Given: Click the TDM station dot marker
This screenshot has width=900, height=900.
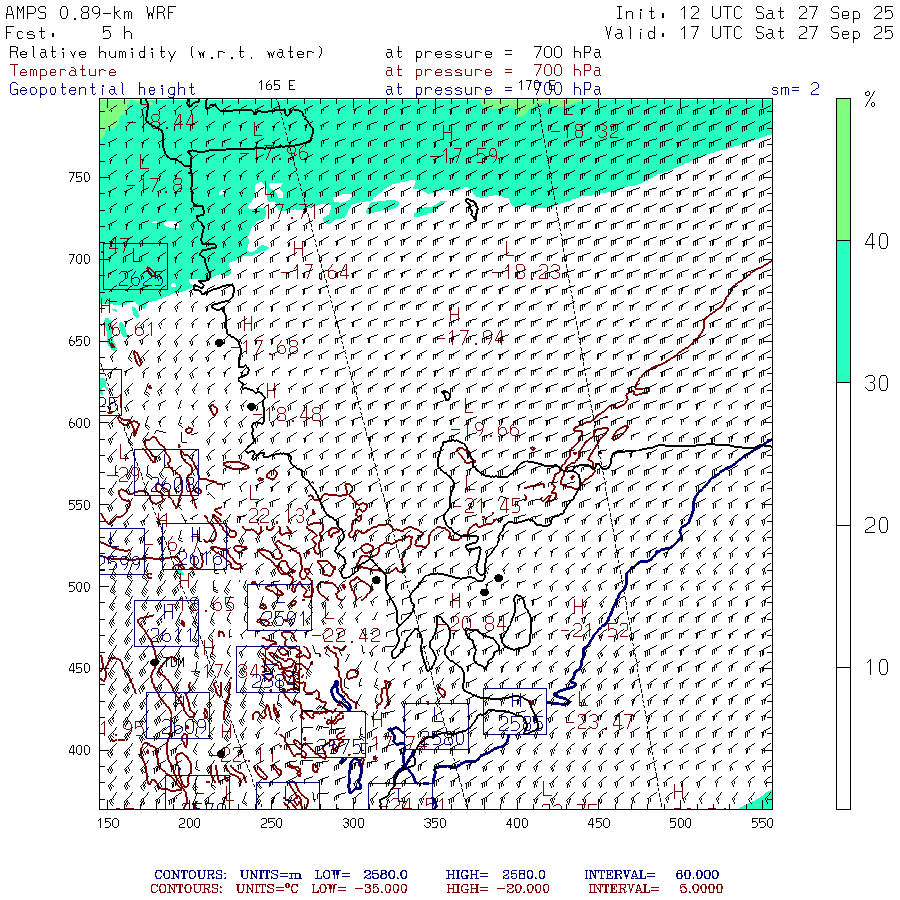Looking at the screenshot, I should [x=155, y=661].
